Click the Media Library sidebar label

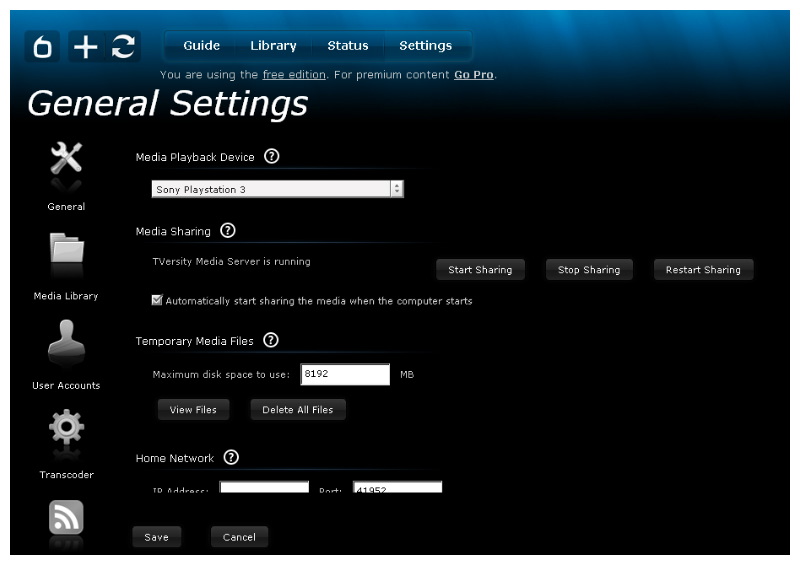click(66, 296)
